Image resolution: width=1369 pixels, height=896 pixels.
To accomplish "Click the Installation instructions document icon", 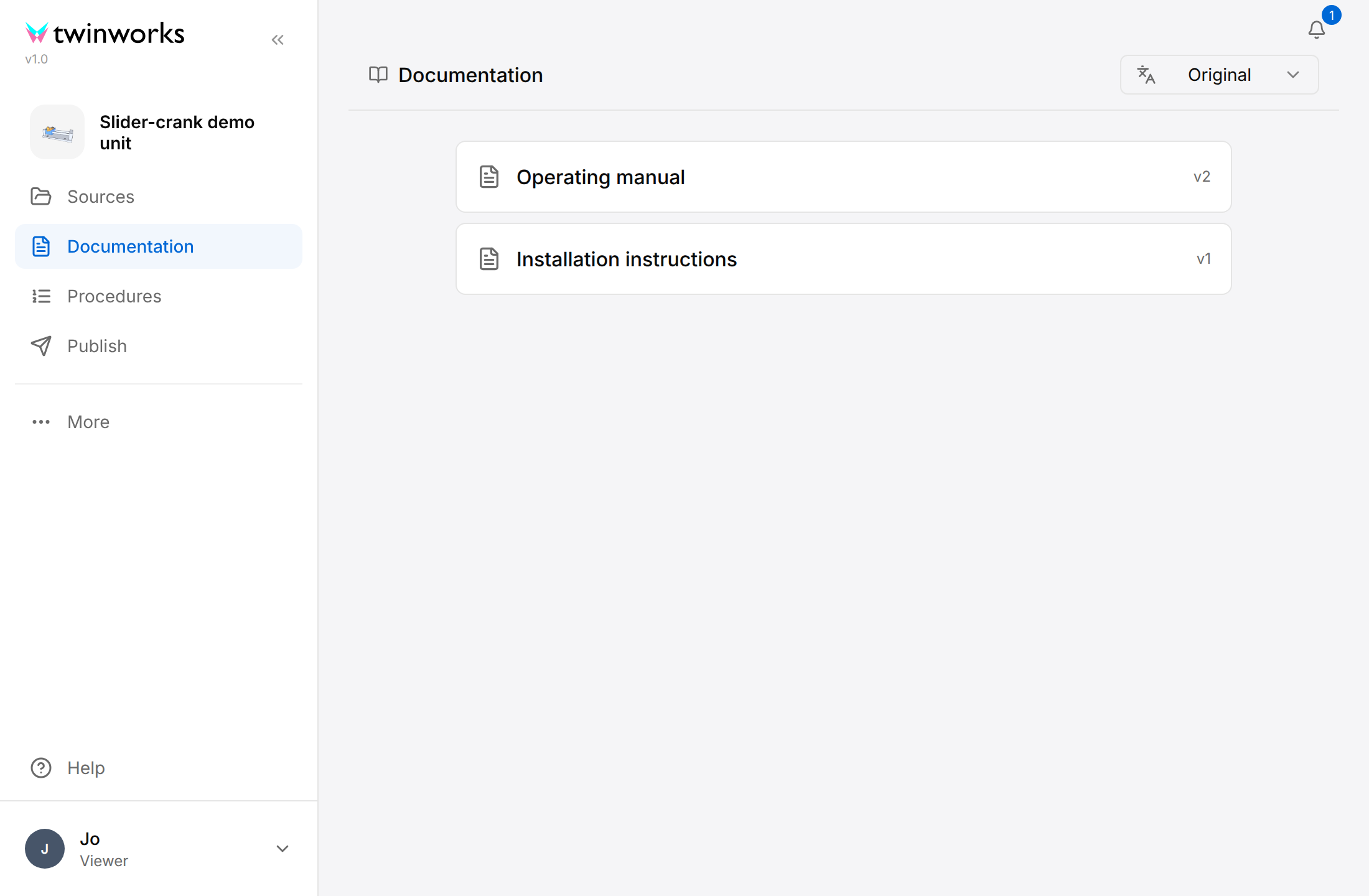I will [x=489, y=259].
